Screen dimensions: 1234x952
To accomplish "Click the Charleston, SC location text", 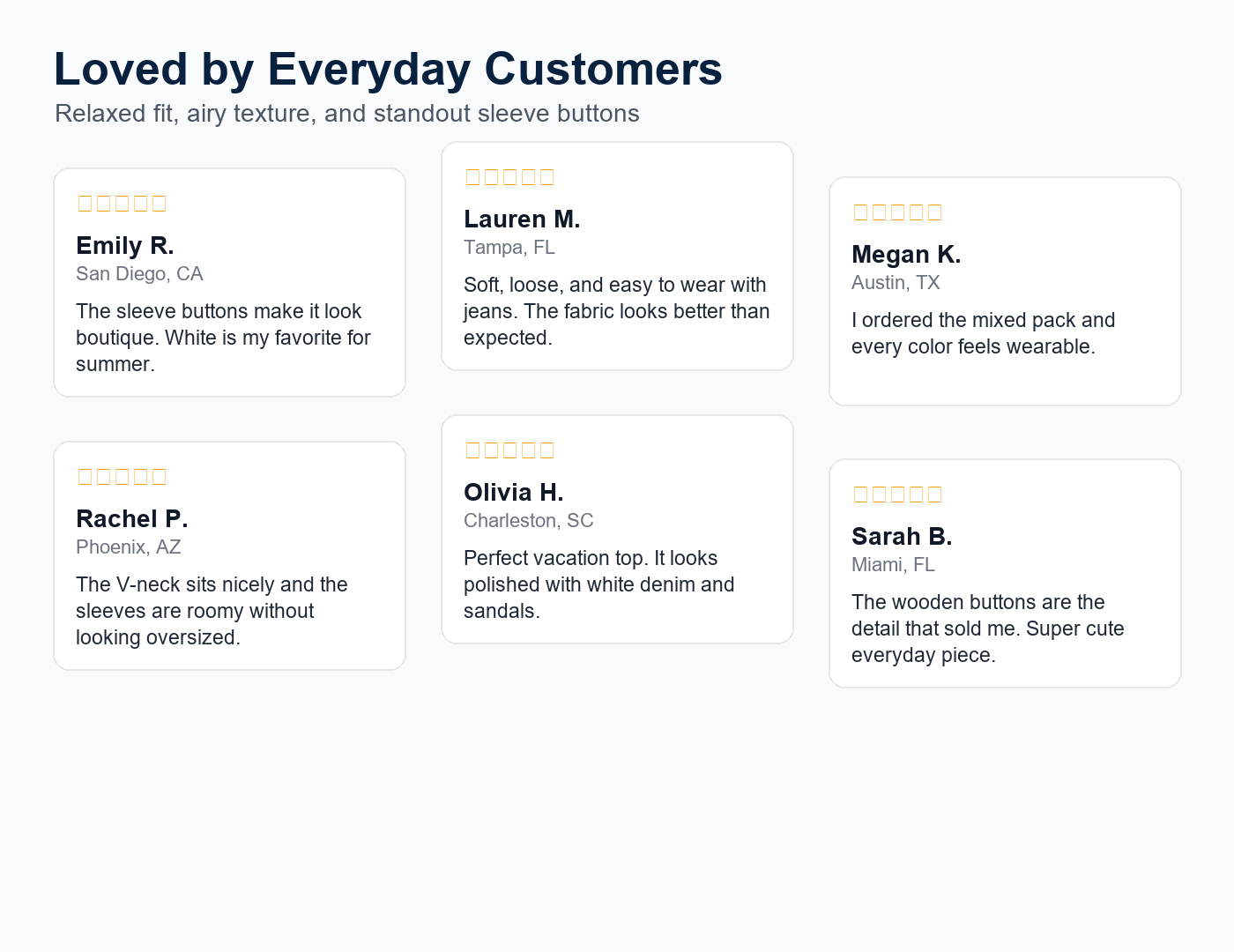I will (x=529, y=521).
